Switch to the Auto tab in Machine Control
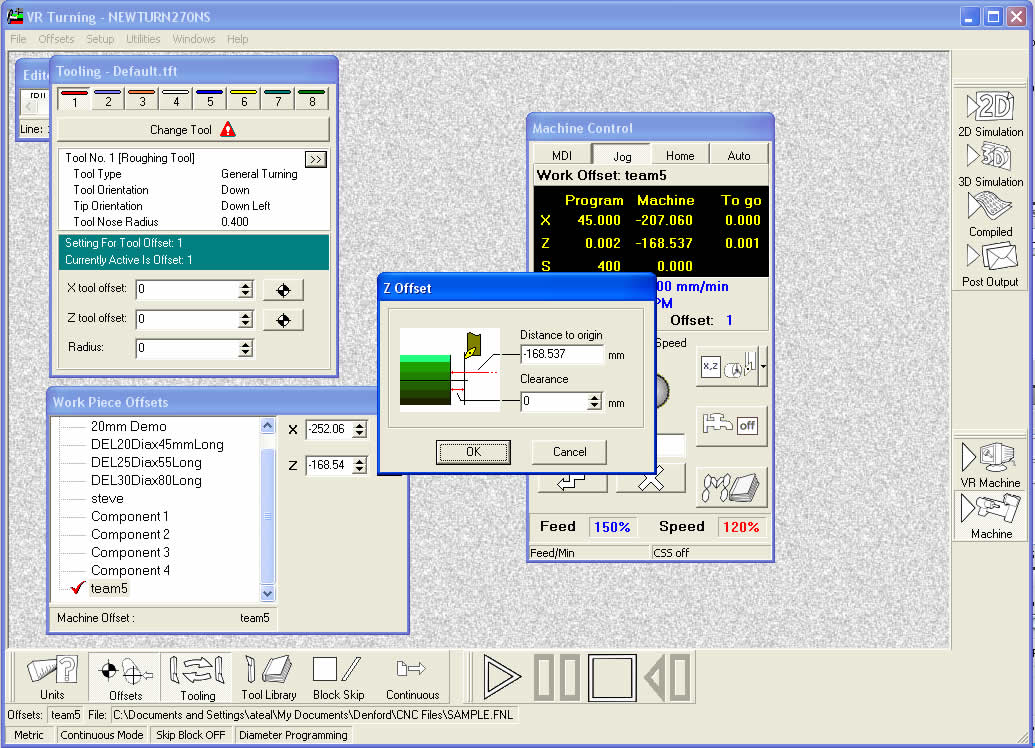The height and width of the screenshot is (748, 1035). click(739, 154)
